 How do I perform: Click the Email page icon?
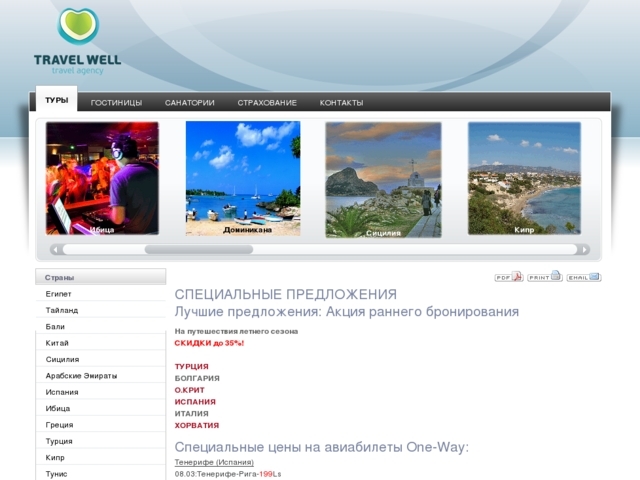583,277
